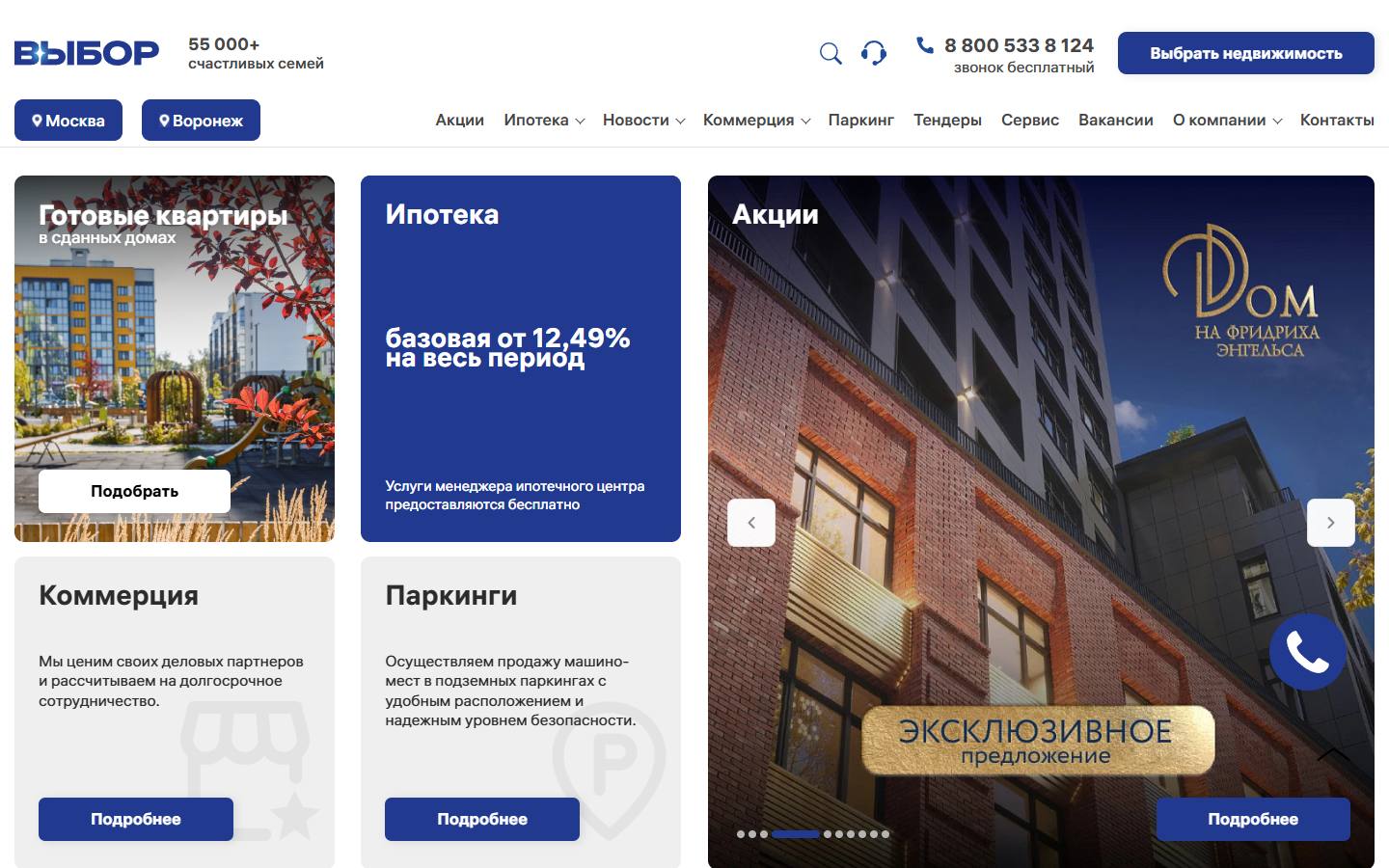Select the Москва city button
Image resolution: width=1389 pixels, height=868 pixels.
tap(68, 121)
